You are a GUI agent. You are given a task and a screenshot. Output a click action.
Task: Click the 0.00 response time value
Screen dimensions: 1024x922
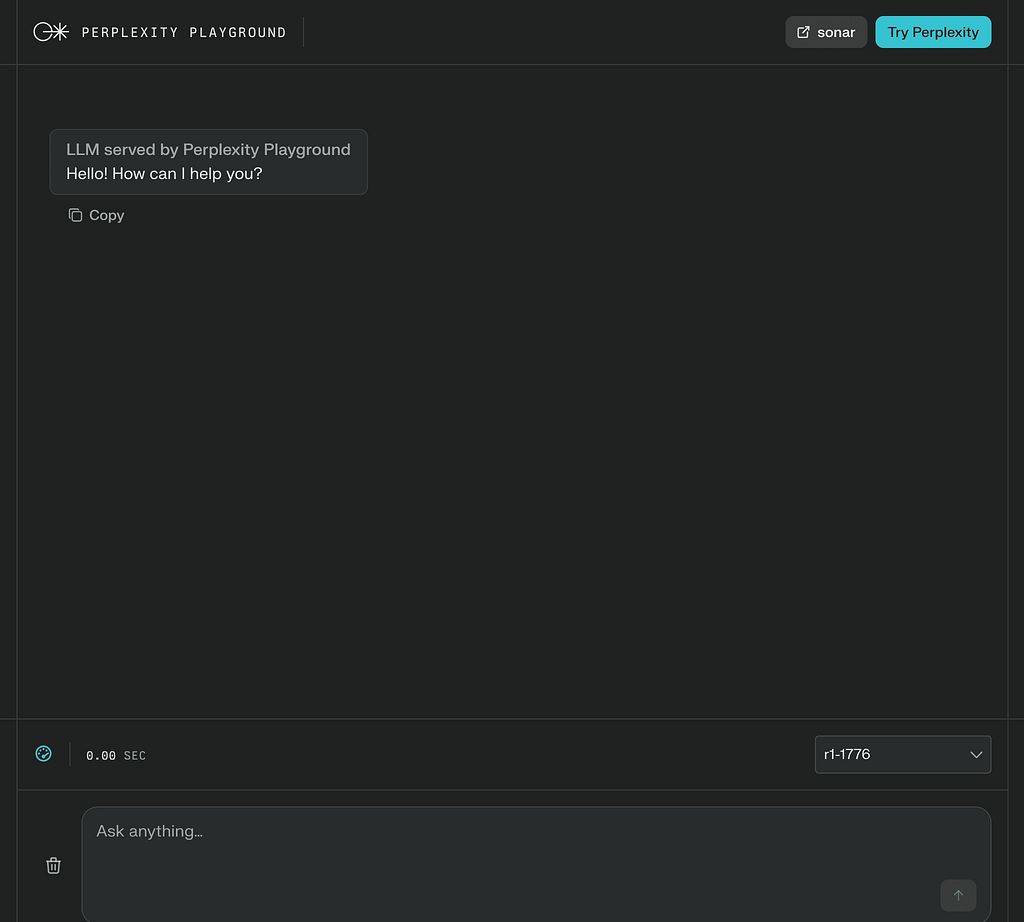[x=101, y=756]
